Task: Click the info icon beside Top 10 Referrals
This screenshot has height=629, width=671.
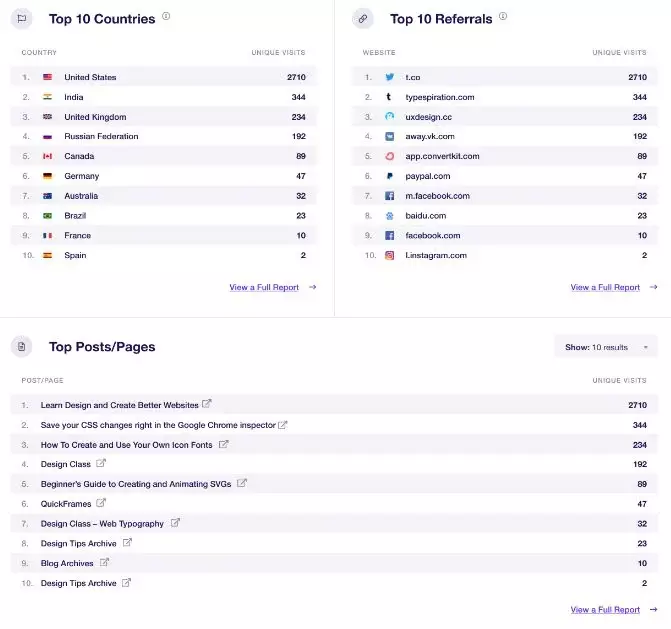Action: pos(503,16)
